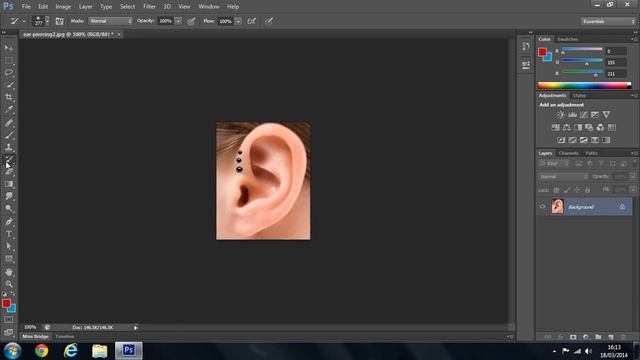Switch to the Swatches tab
This screenshot has height=360, width=640.
(x=567, y=39)
